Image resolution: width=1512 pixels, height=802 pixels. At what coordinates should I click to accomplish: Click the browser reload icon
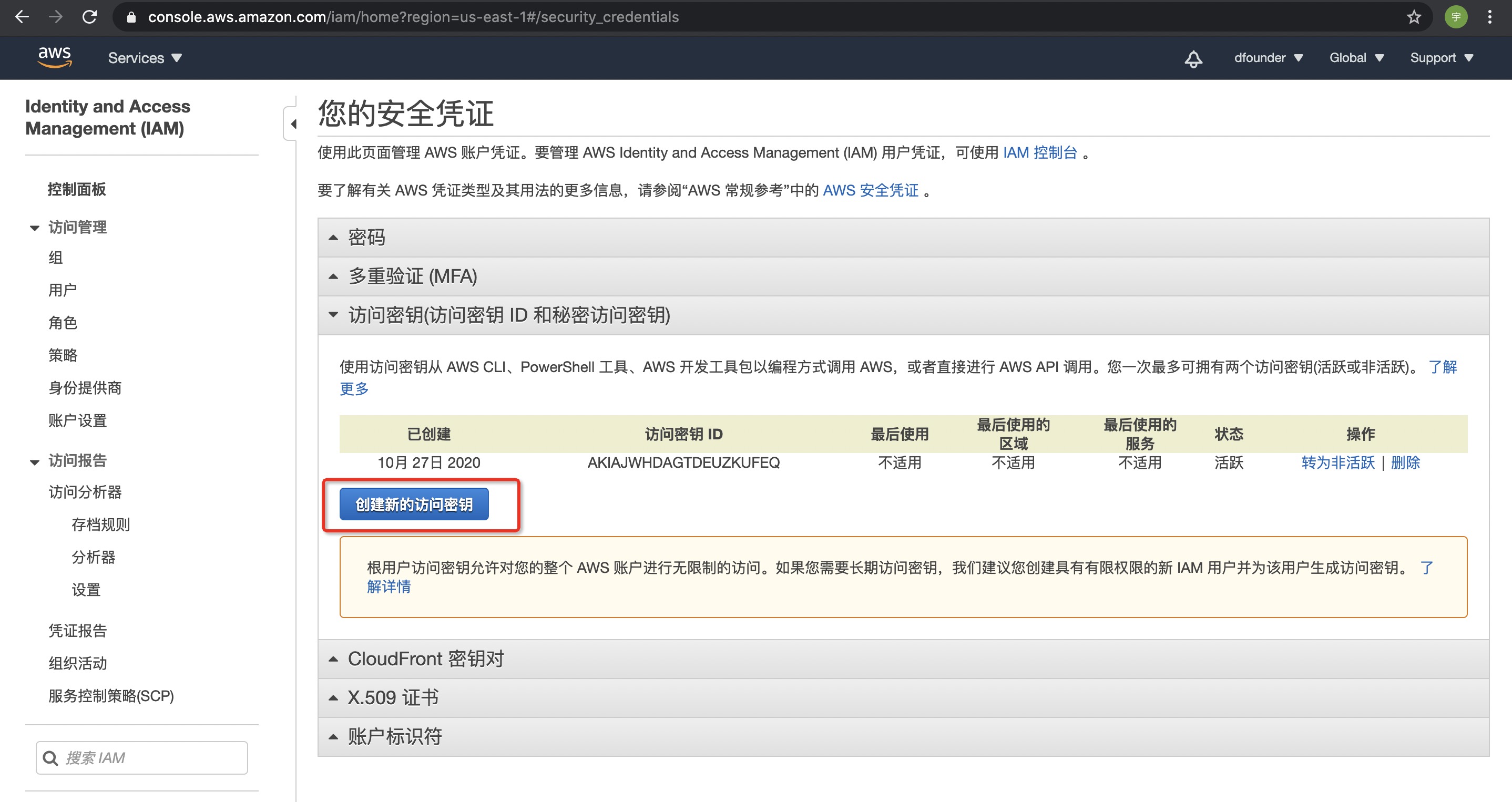(90, 17)
